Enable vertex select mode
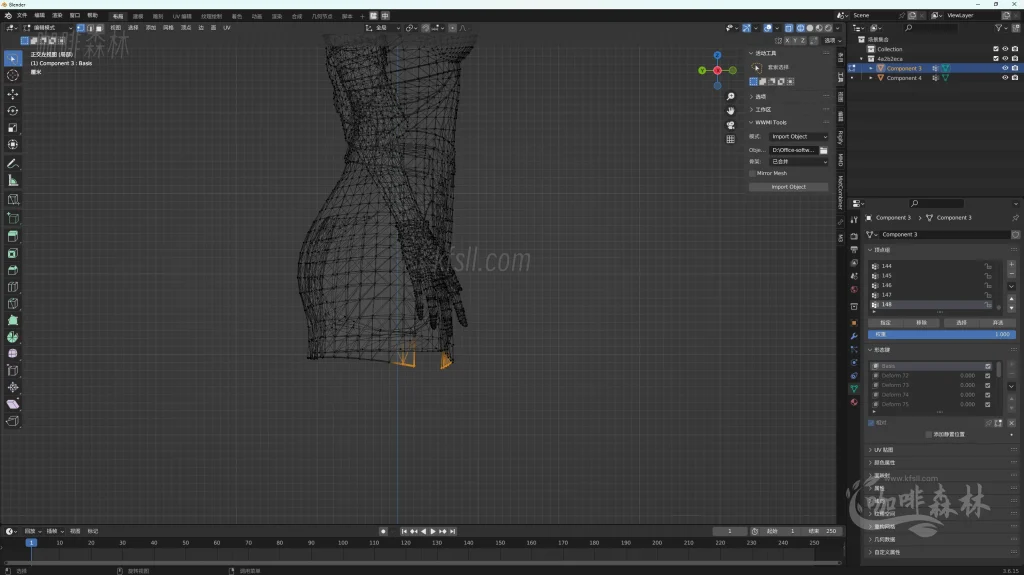This screenshot has height=575, width=1024. click(x=80, y=28)
